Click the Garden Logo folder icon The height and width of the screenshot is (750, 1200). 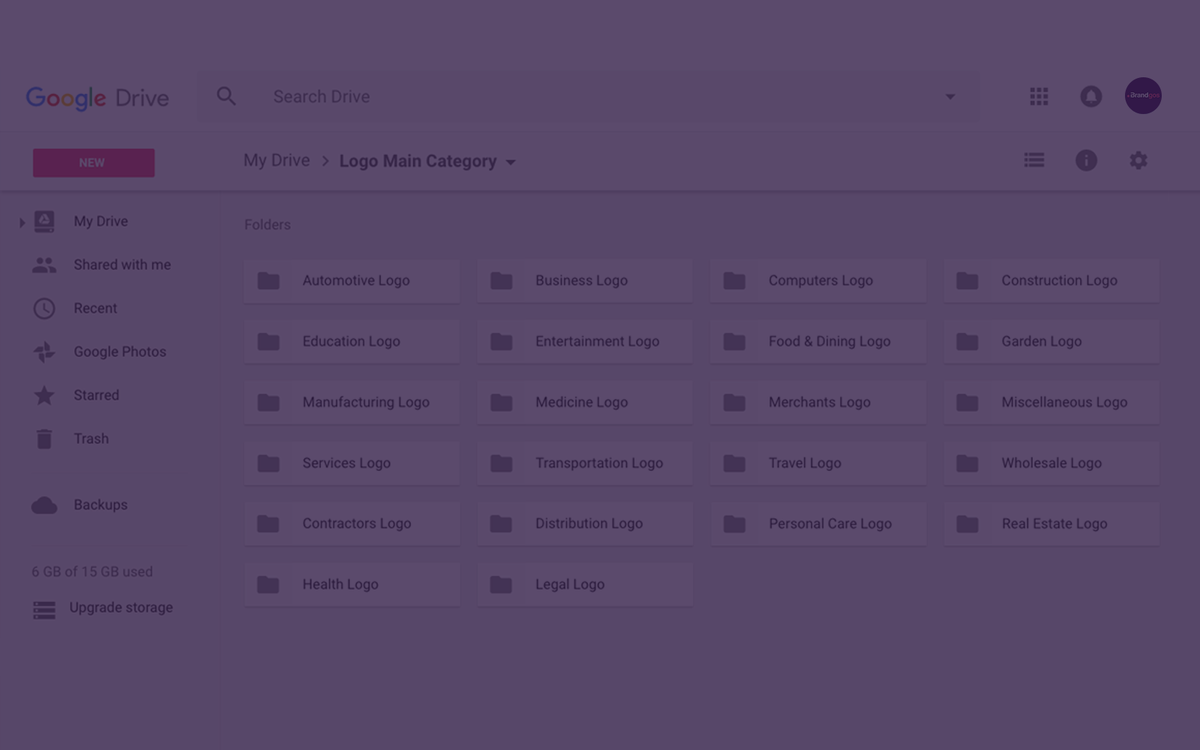pyautogui.click(x=967, y=342)
